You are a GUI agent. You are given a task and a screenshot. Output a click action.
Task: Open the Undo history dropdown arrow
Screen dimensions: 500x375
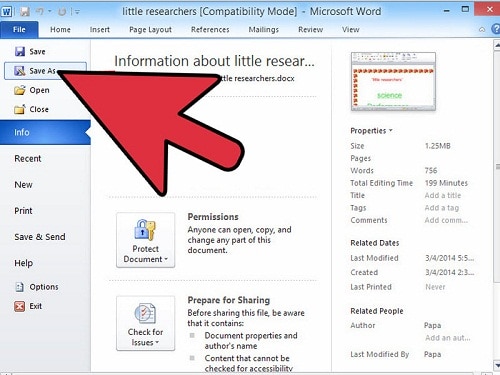pos(50,12)
